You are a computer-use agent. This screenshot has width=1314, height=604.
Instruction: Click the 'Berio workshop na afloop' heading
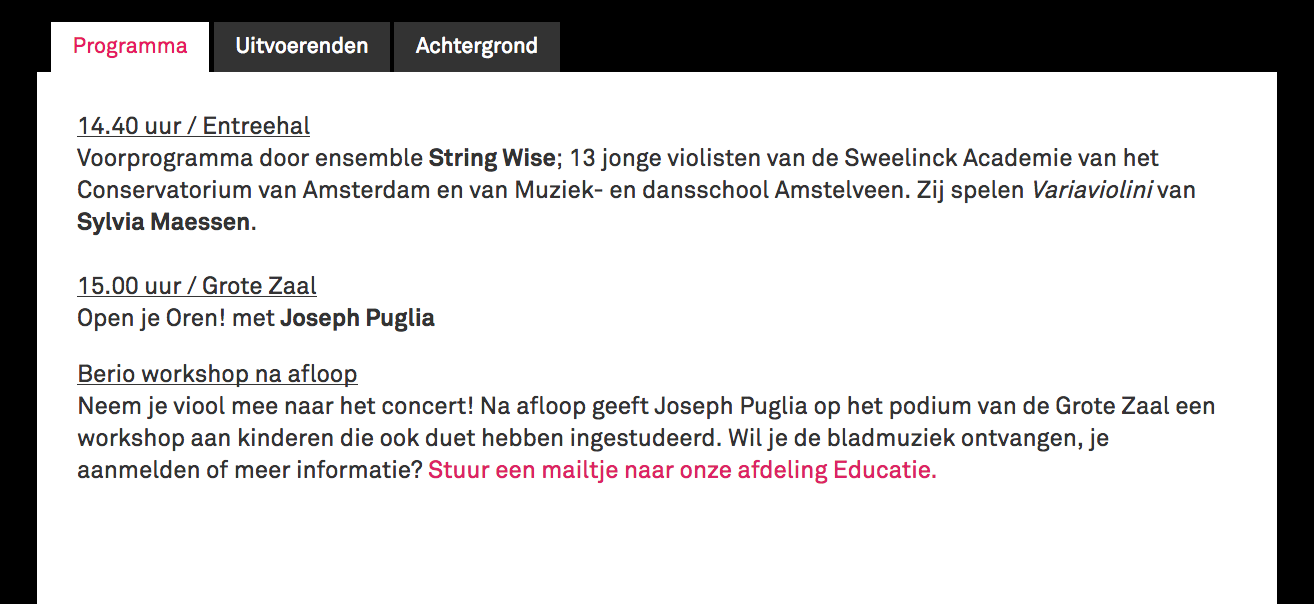(x=217, y=374)
